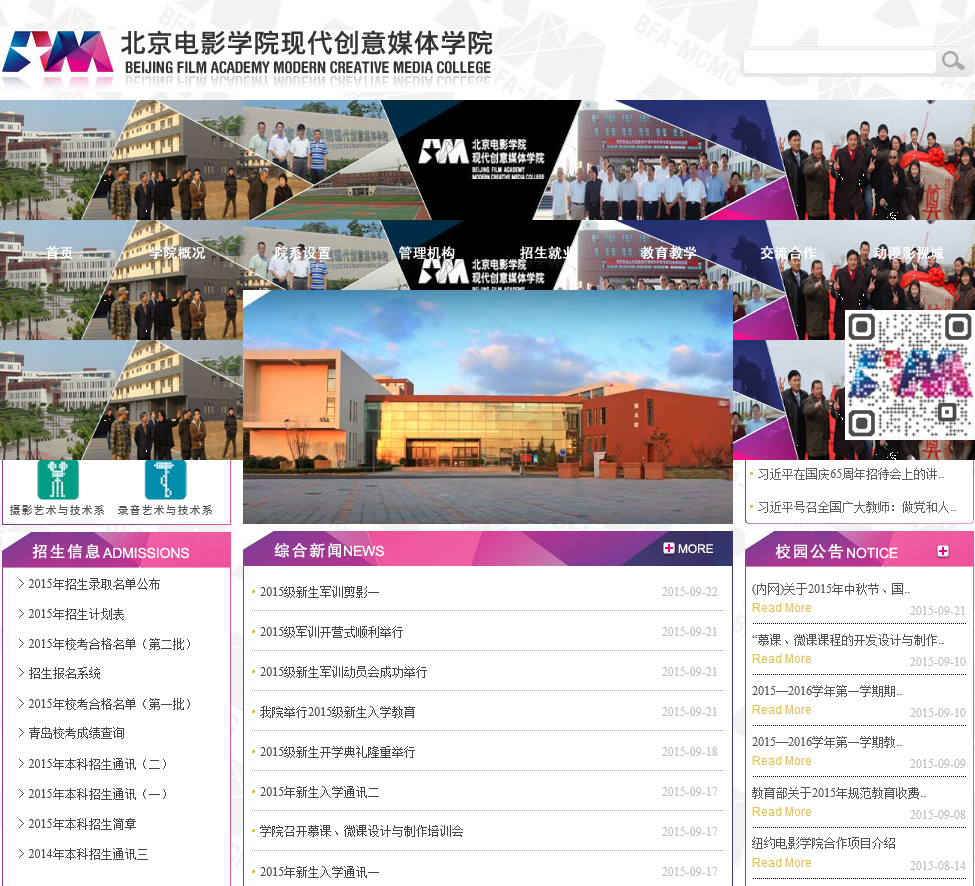Open notice 2015—2016学年第一学期教..

(826, 742)
